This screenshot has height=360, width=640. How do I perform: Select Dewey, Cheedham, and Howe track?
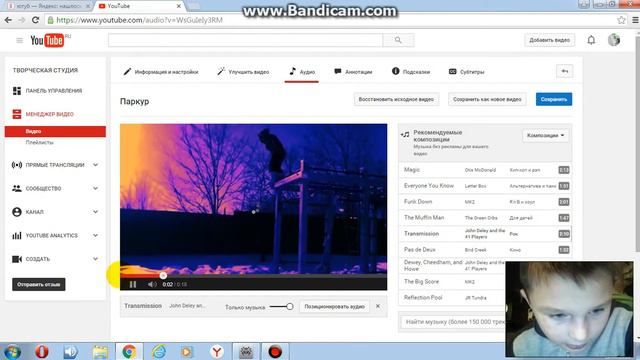[452, 266]
